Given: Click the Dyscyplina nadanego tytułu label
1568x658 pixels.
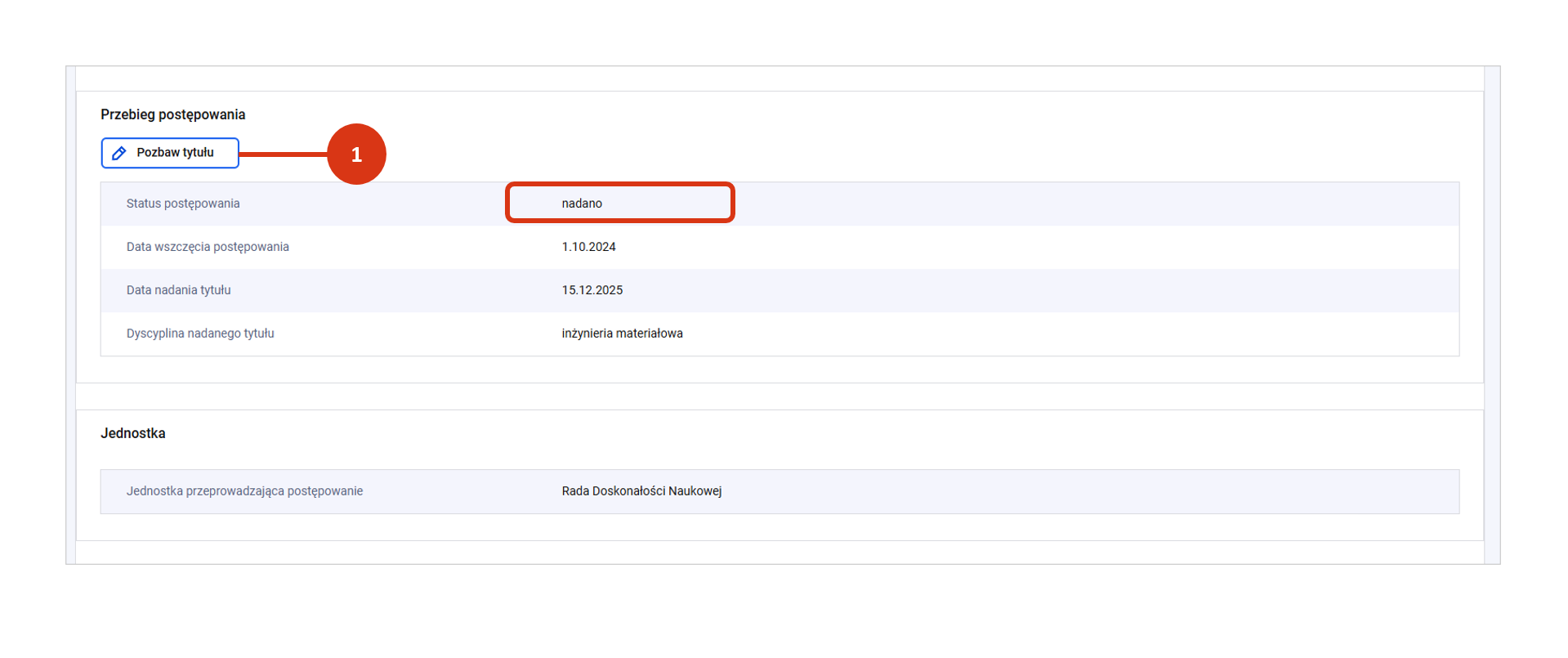Looking at the screenshot, I should coord(200,333).
